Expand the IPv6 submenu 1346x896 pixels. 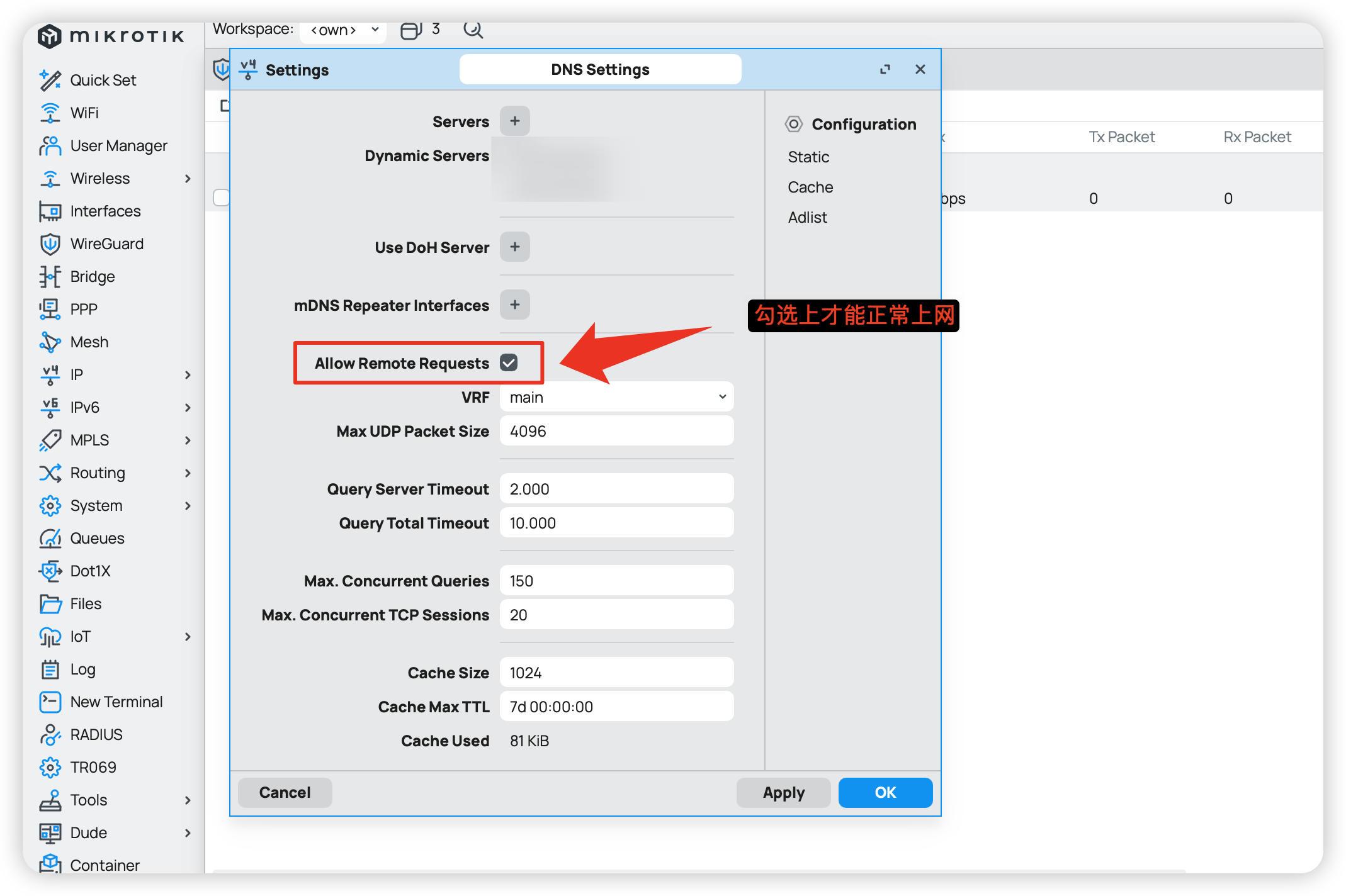pos(188,408)
